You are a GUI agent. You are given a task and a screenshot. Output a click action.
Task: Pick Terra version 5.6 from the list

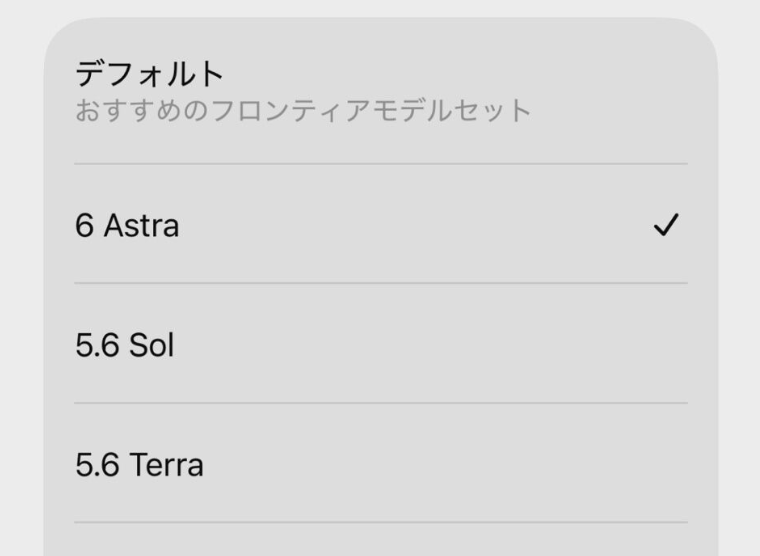click(381, 463)
